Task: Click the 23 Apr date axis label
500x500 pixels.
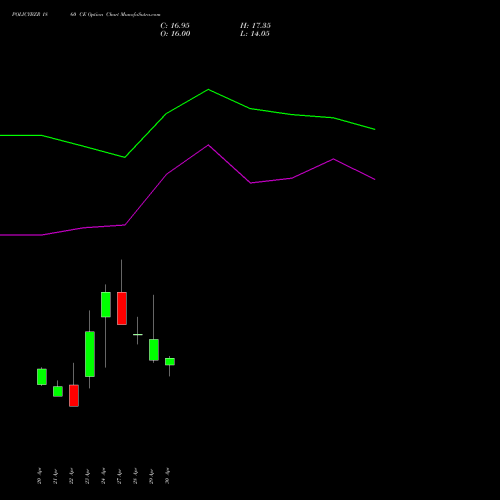Action: 87,476
